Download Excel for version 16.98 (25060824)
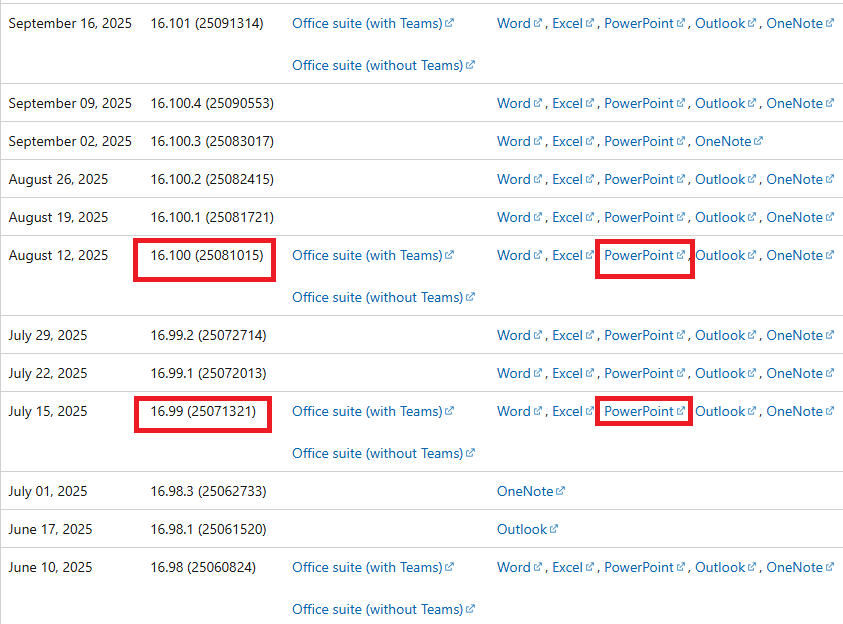The width and height of the screenshot is (843, 624). 573,568
